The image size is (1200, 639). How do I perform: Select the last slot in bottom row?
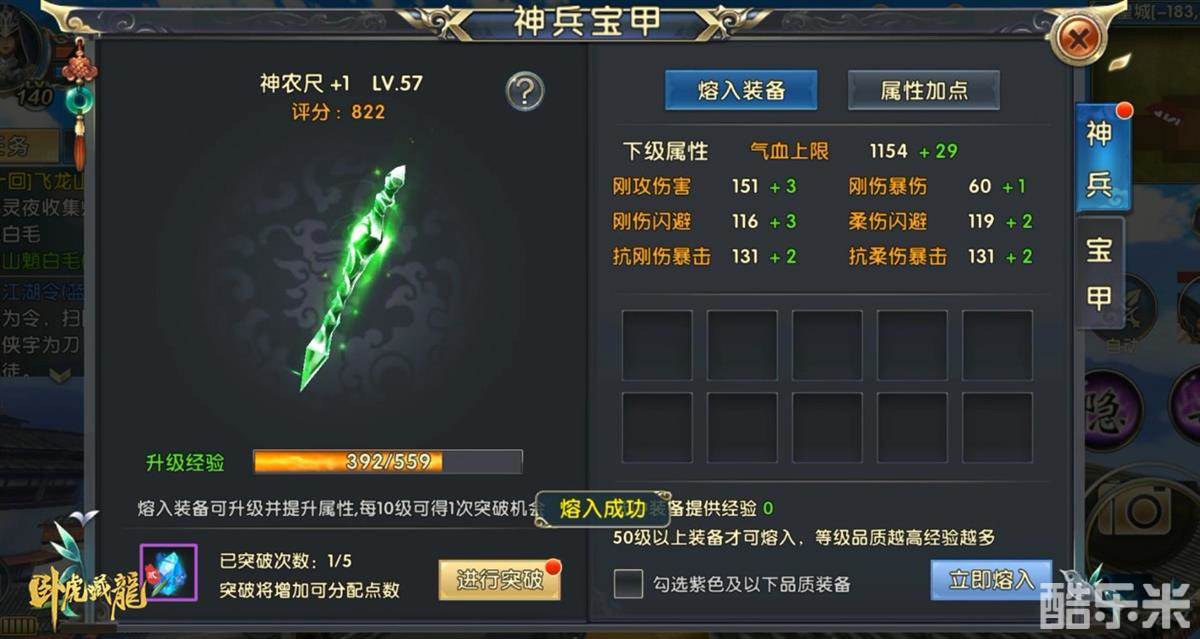click(x=997, y=427)
